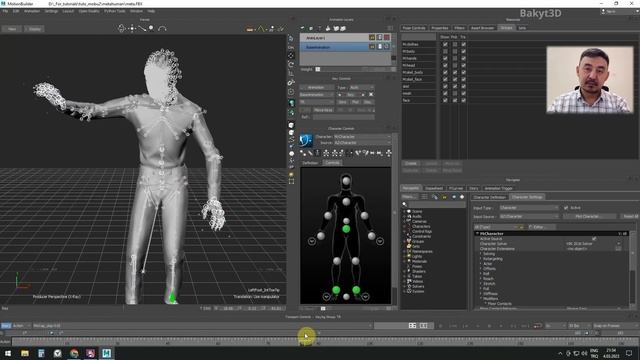
Task: Expand the Solving property group
Action: (481, 254)
